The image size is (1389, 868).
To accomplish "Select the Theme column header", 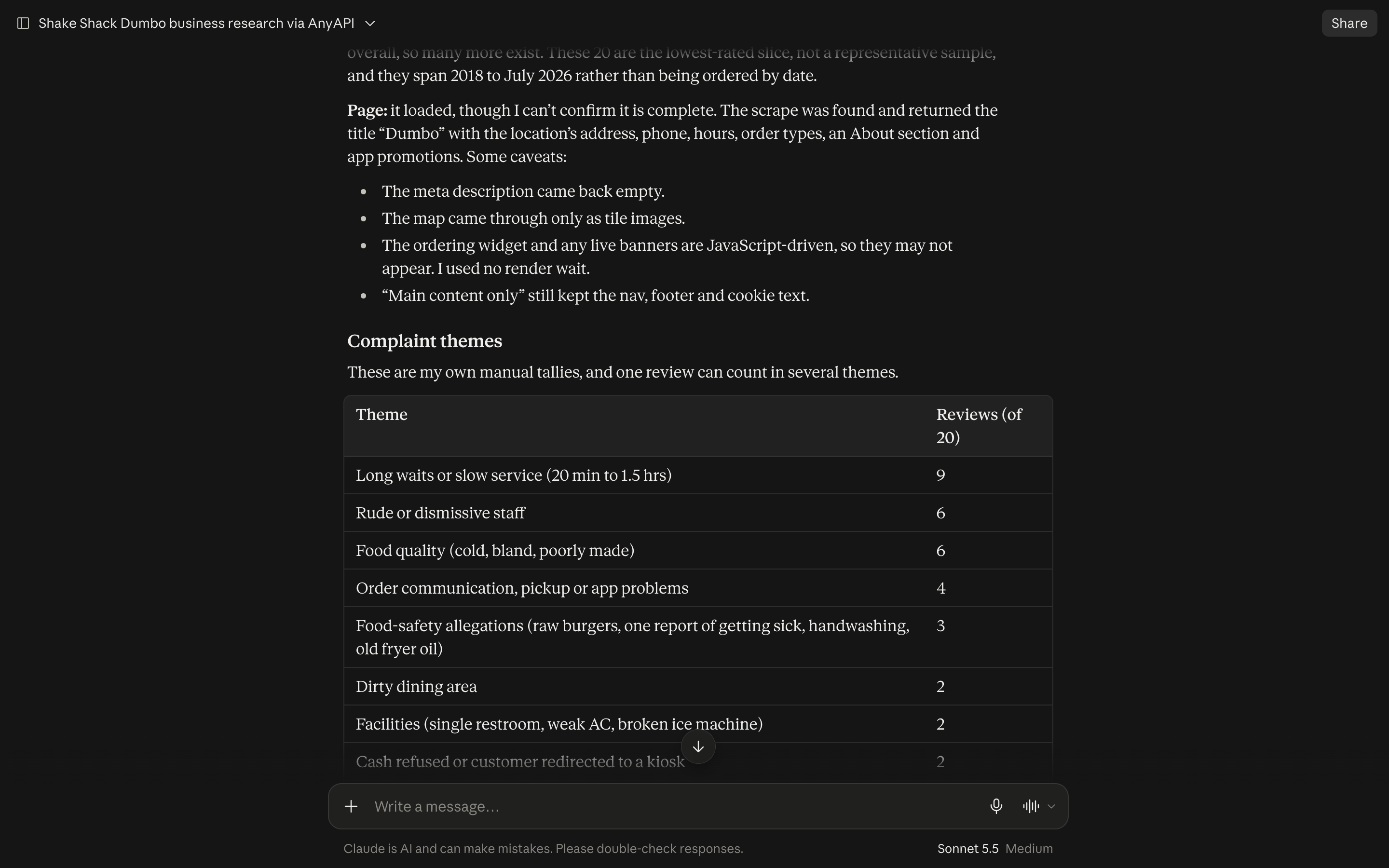I will 381,415.
